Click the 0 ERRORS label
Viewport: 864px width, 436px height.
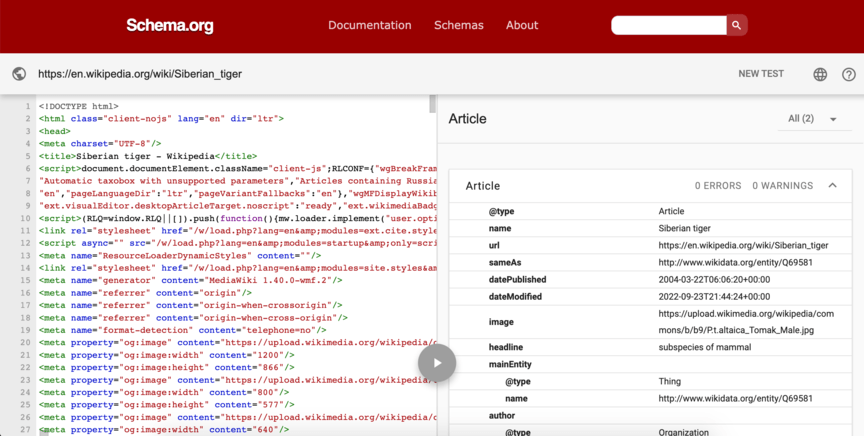coord(718,186)
